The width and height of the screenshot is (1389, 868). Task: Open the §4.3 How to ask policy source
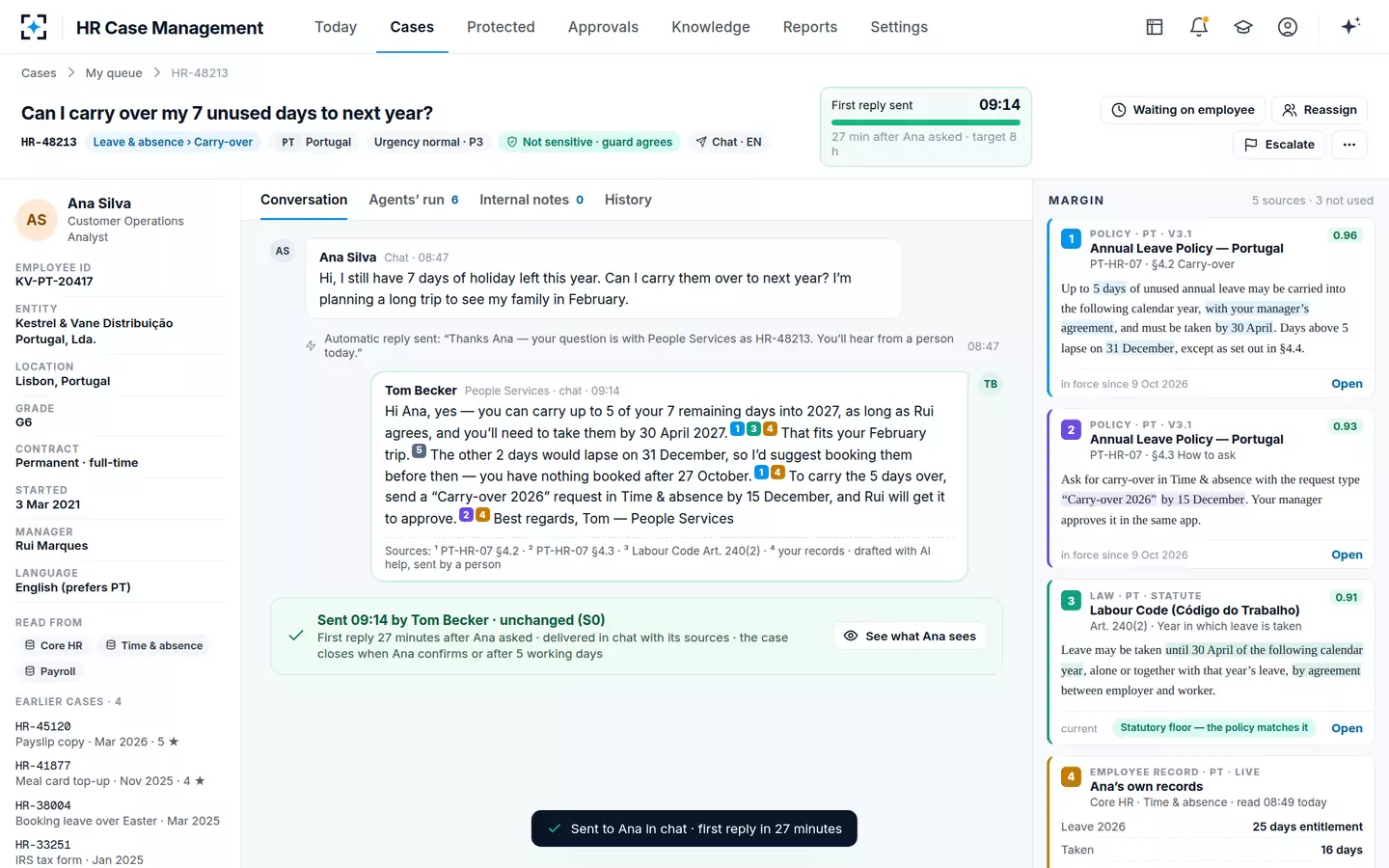(1347, 555)
